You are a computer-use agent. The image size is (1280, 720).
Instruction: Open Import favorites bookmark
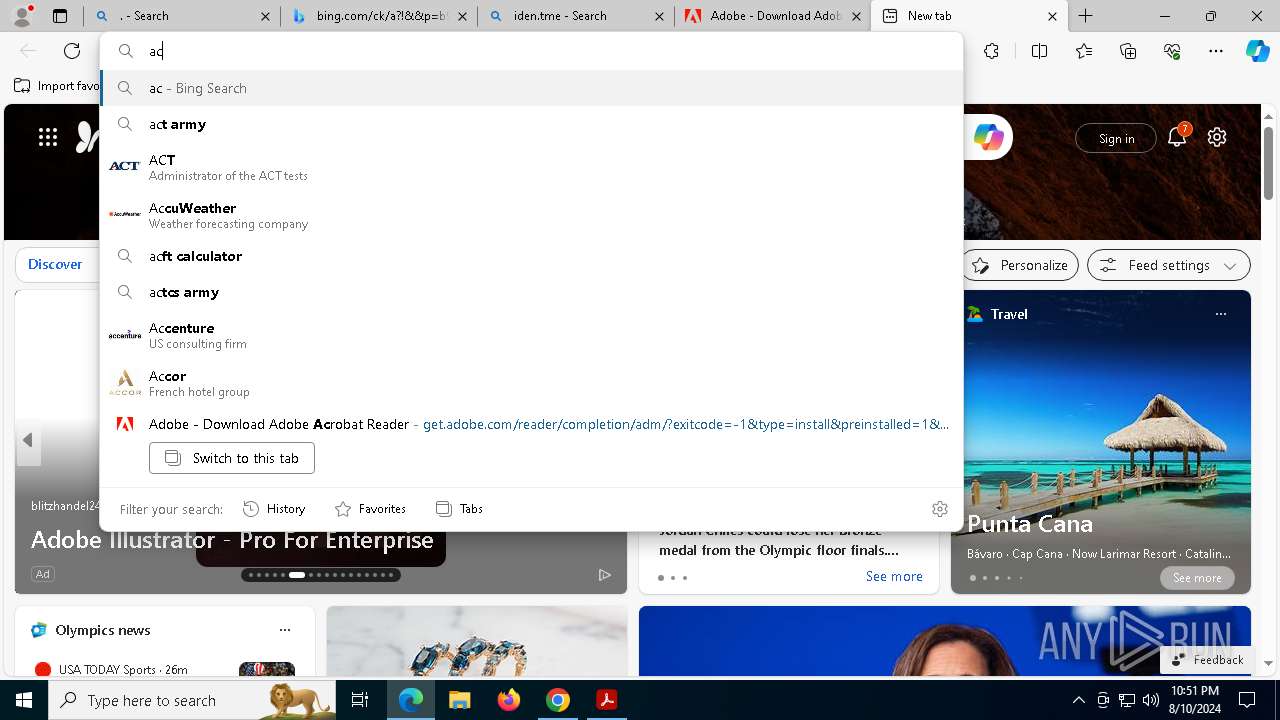point(57,86)
